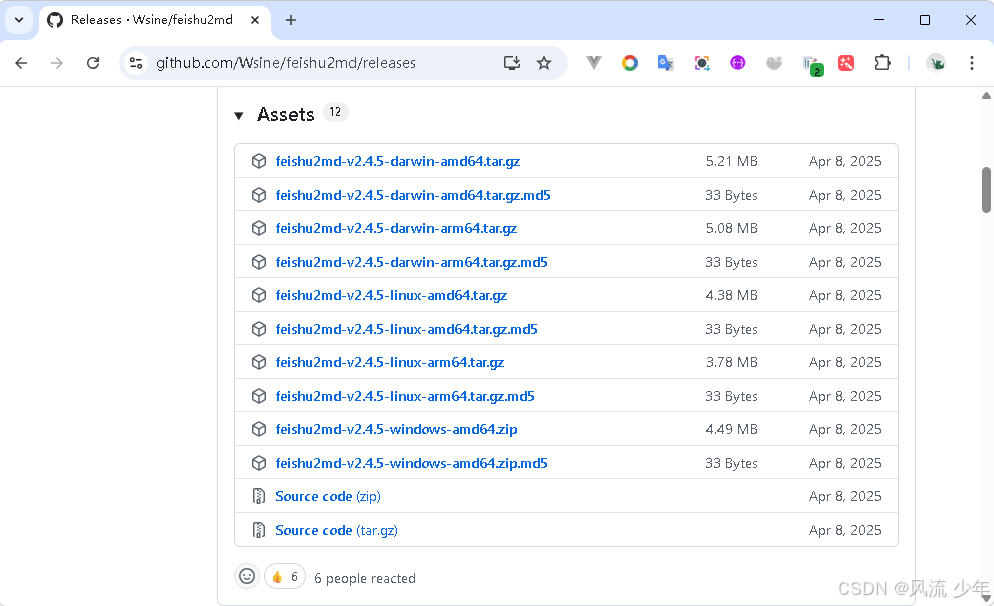Open the purple circle extension icon

point(737,63)
